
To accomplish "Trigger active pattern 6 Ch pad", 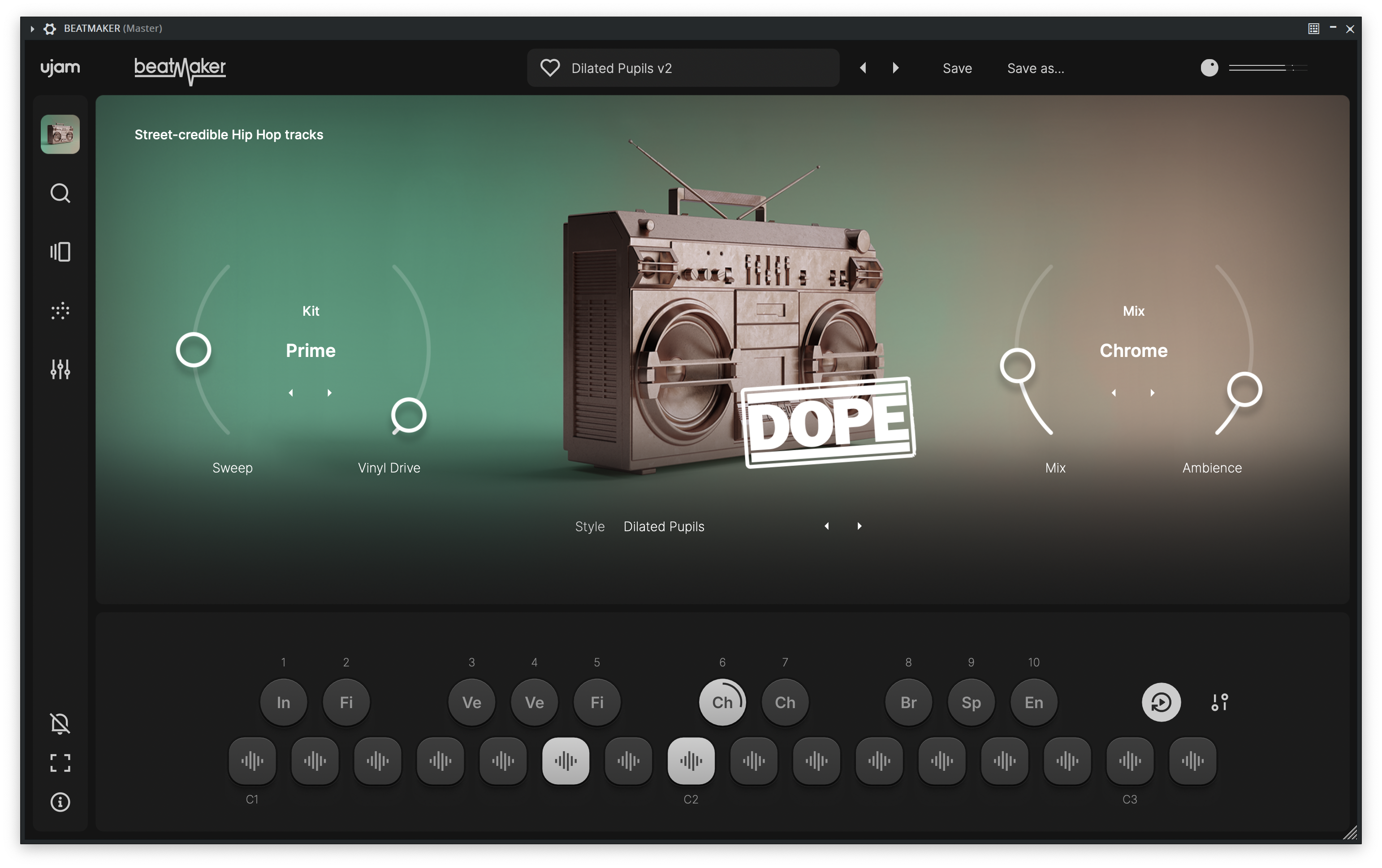I will [x=722, y=702].
